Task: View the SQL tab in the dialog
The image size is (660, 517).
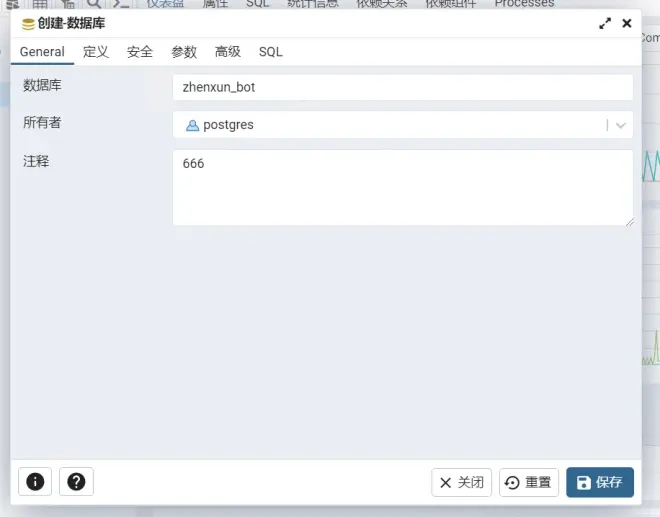Action: pos(271,52)
